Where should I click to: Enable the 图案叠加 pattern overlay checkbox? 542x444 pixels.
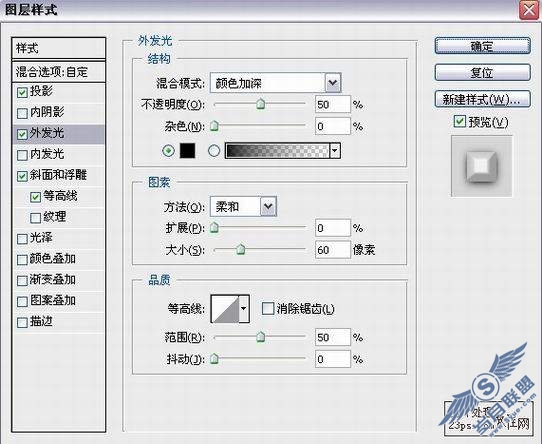(22, 302)
